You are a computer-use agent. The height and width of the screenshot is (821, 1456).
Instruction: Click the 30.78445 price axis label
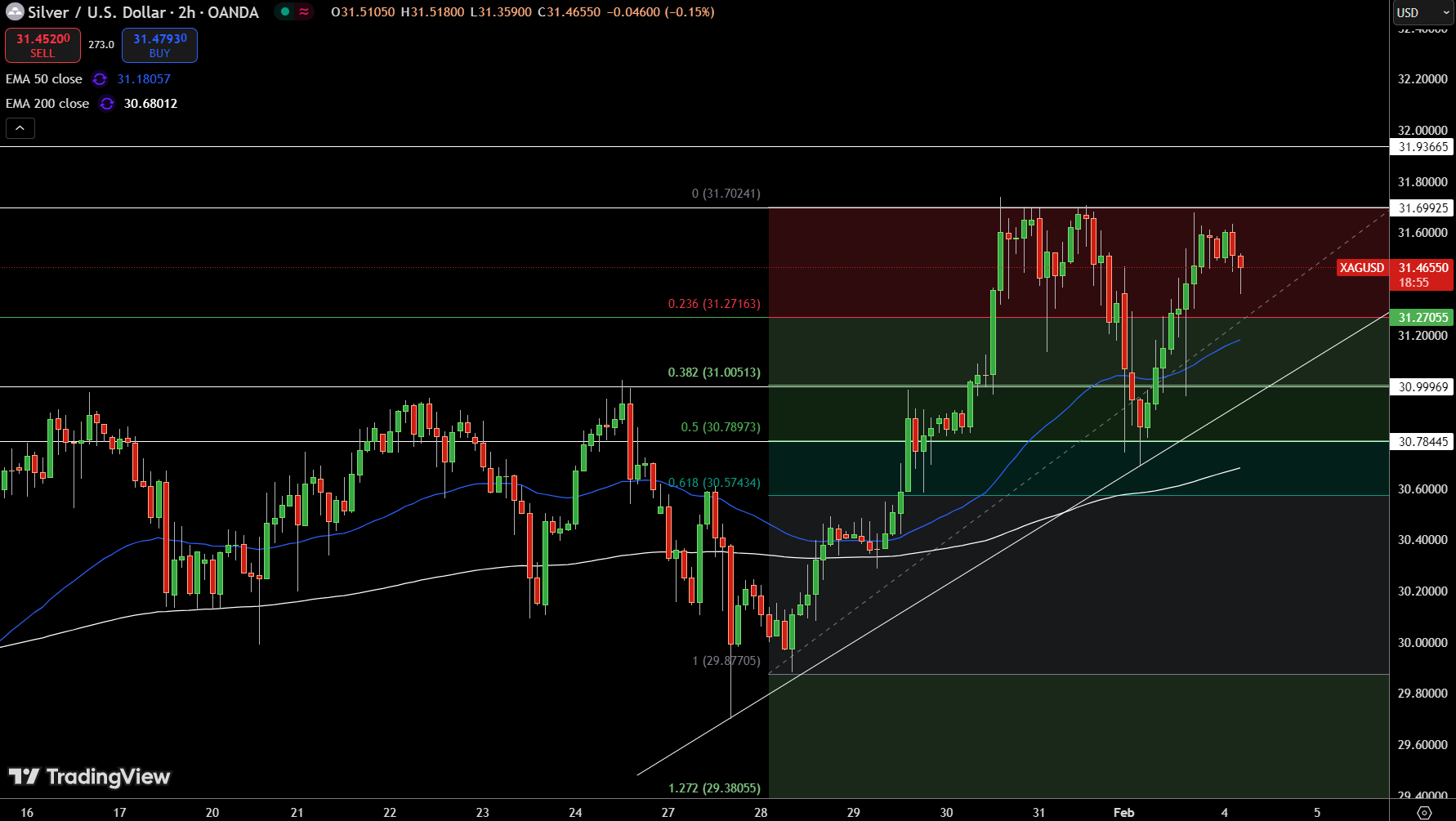tap(1423, 442)
